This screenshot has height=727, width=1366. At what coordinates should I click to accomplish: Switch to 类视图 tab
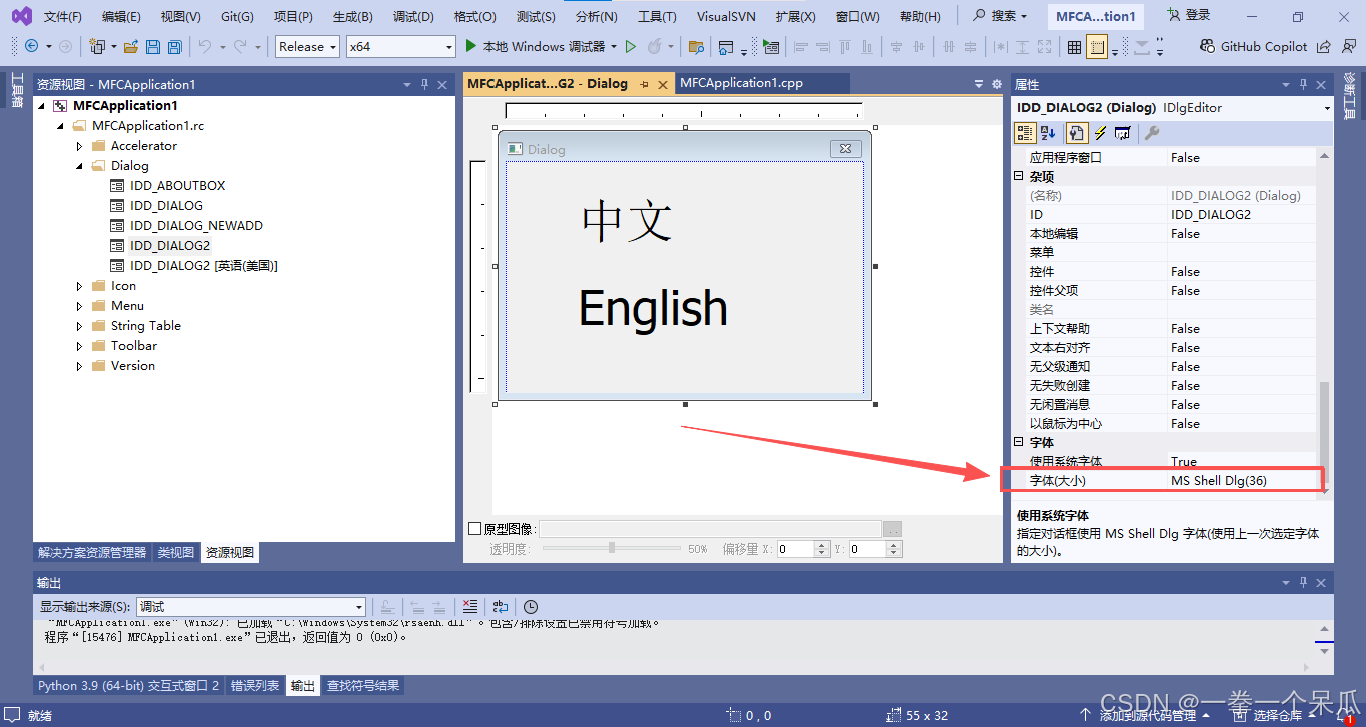point(176,552)
